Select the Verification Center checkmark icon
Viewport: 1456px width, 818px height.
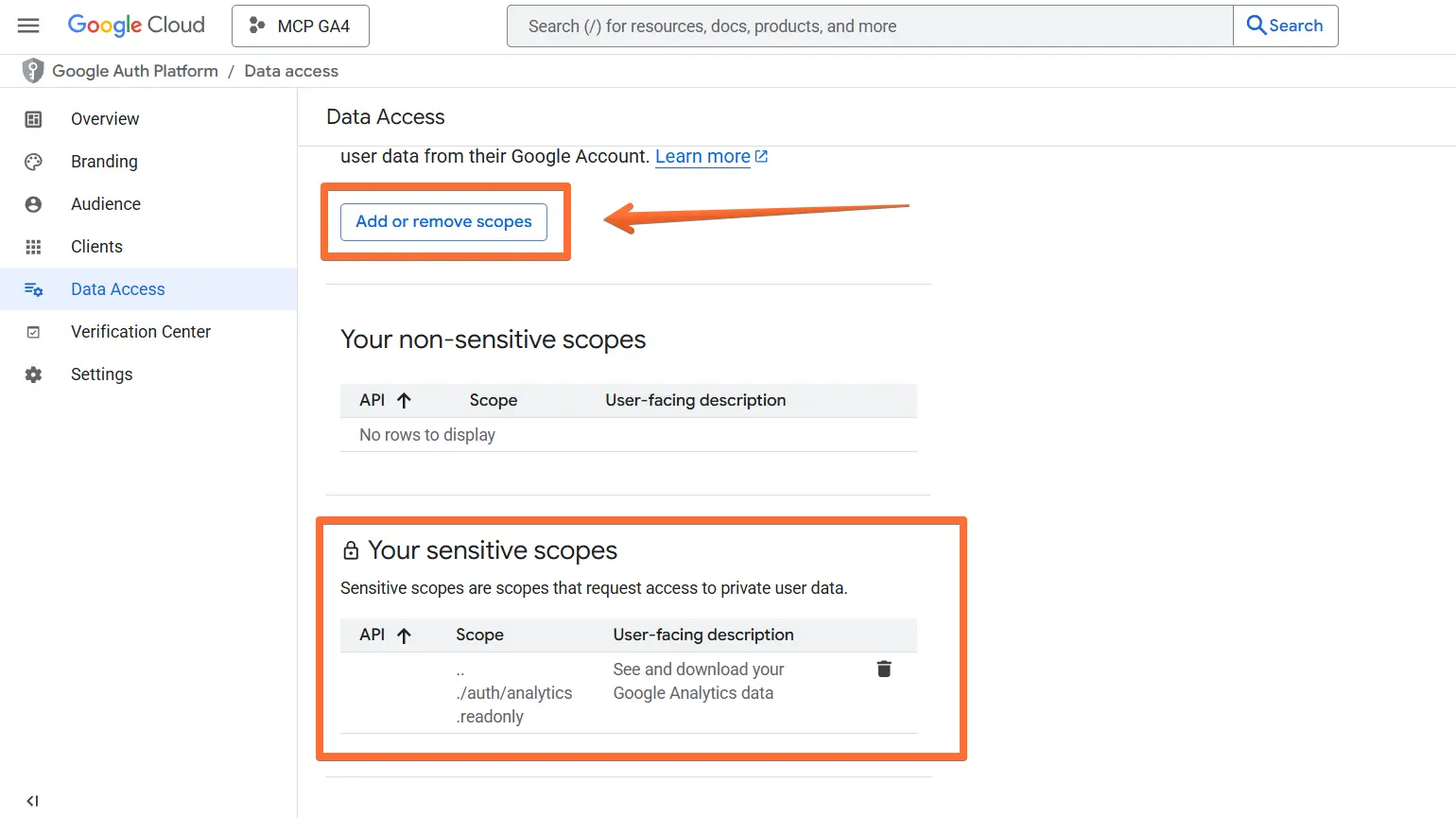click(x=33, y=331)
